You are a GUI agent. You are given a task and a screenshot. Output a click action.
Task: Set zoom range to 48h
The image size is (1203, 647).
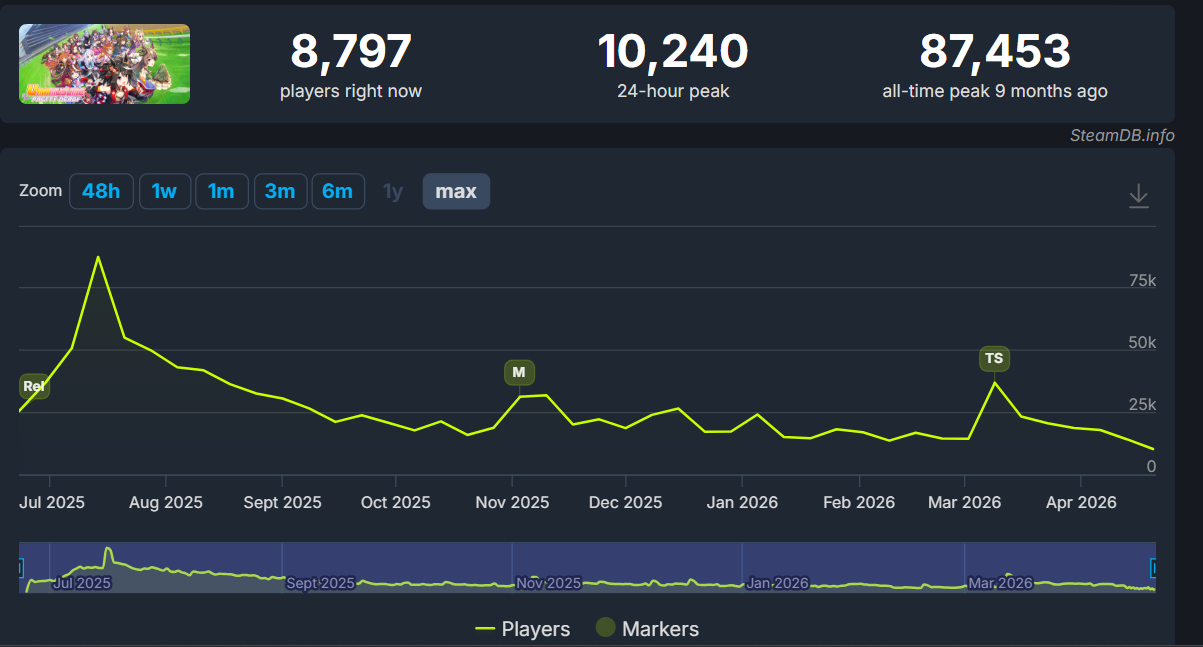(x=101, y=191)
